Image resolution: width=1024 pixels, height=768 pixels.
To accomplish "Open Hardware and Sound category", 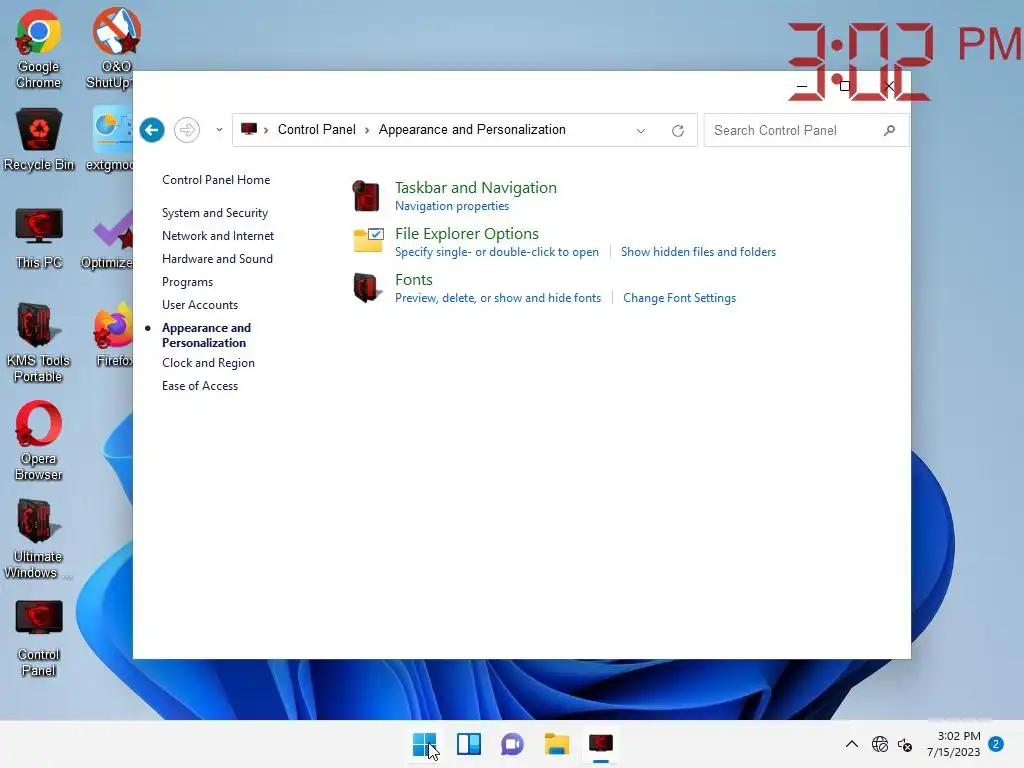I will coord(217,259).
